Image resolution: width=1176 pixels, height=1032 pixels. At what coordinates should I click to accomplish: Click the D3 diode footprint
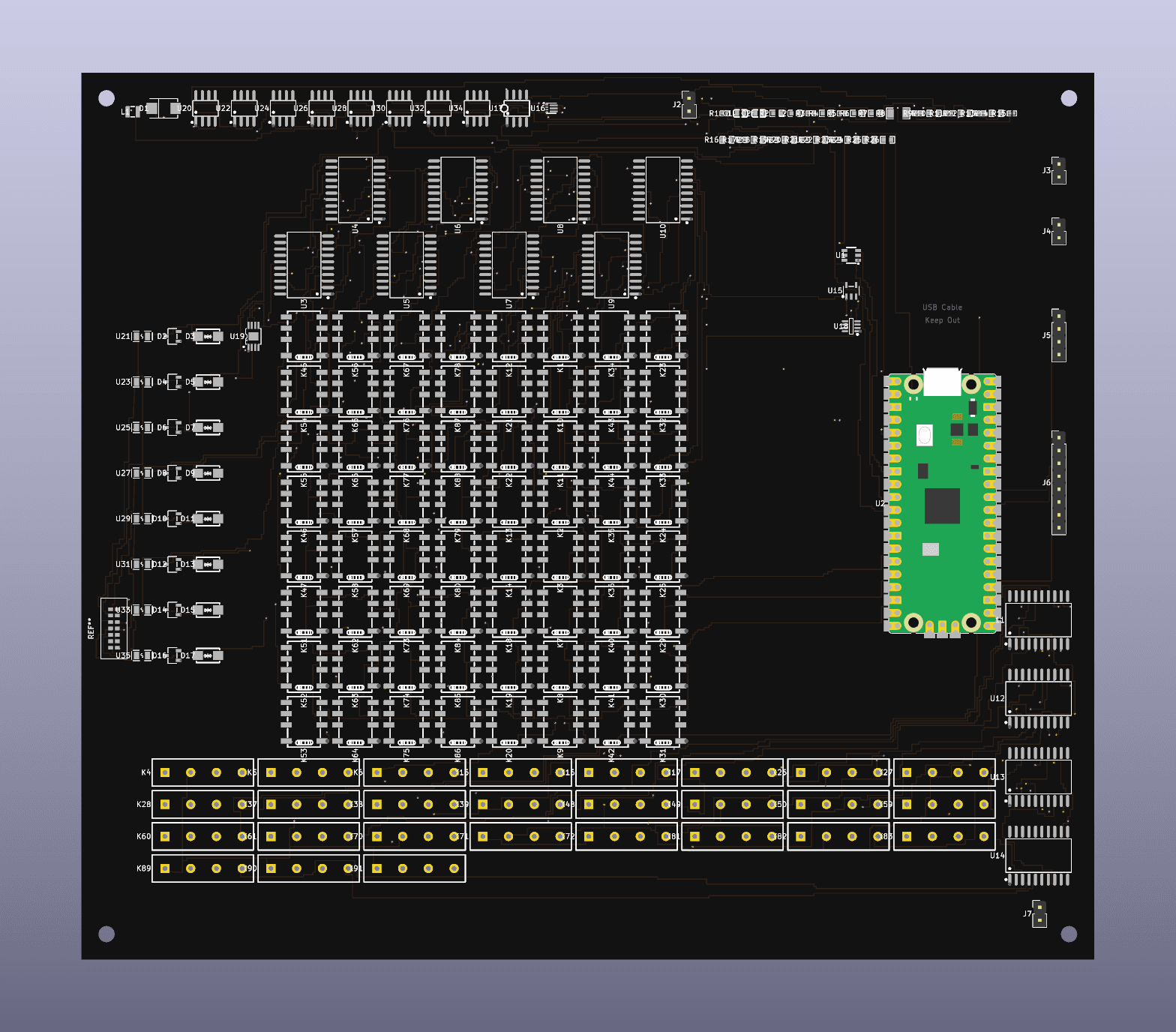(208, 337)
